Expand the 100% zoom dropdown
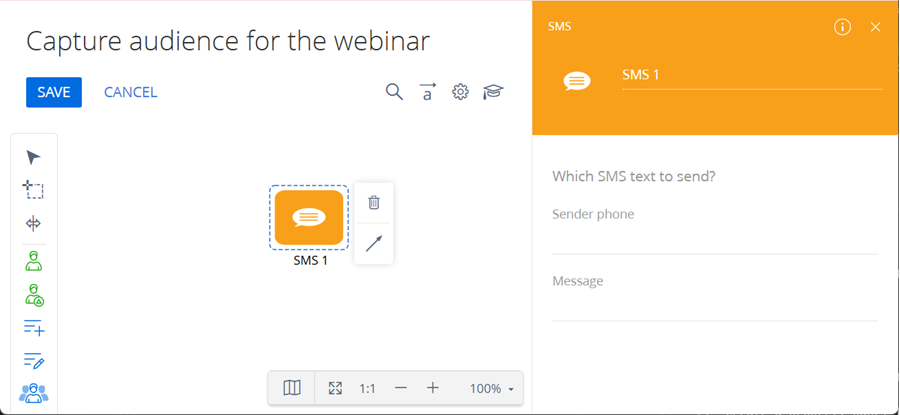900x415 pixels. click(x=492, y=388)
